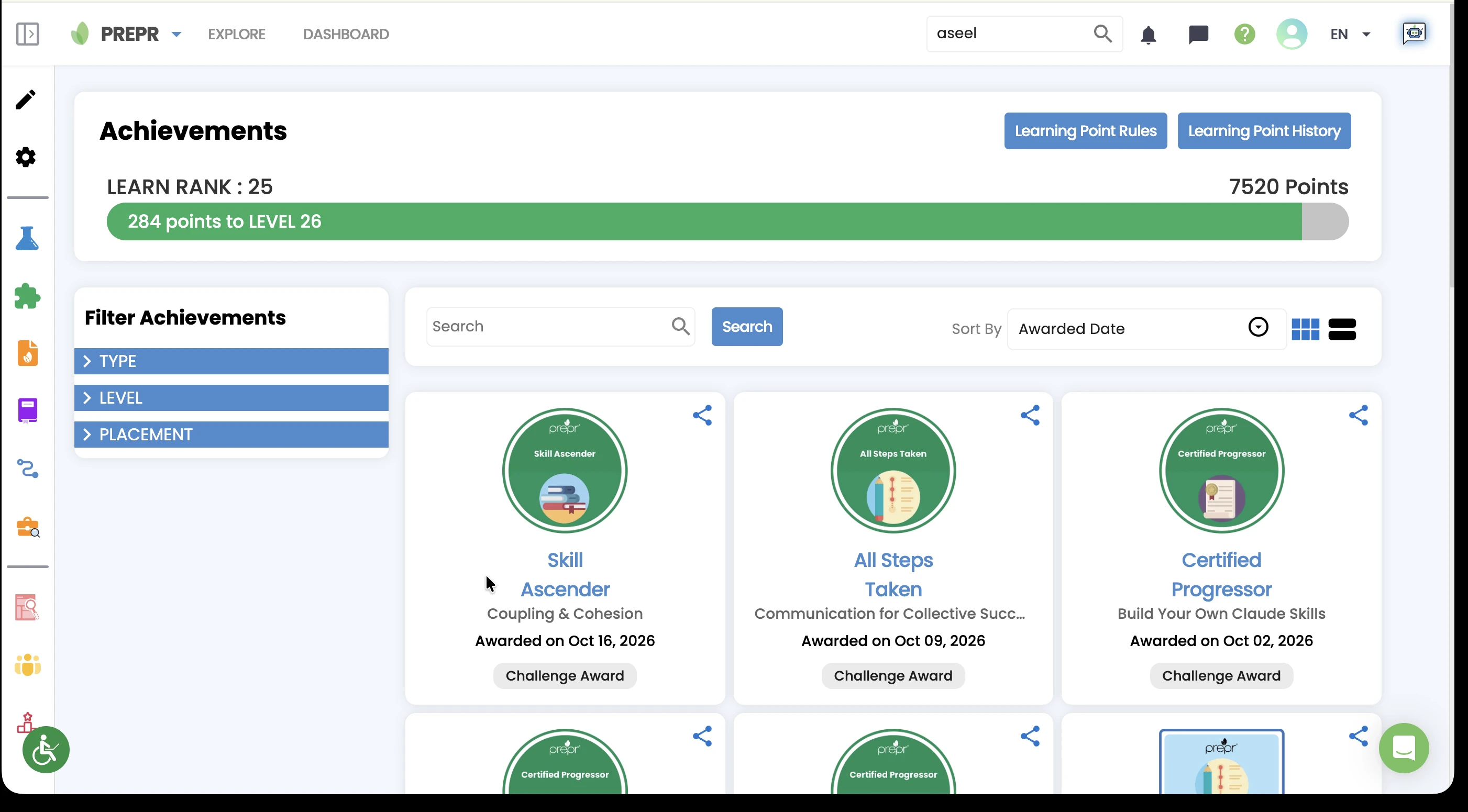Open the green puzzle piece icon
Screen dimensions: 1468x812
click(27, 296)
